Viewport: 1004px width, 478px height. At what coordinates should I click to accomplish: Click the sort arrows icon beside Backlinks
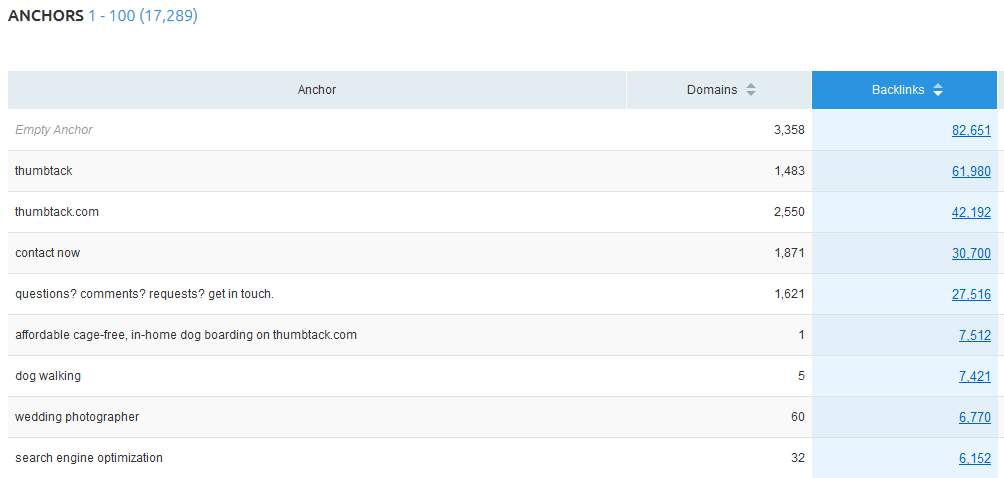click(x=937, y=90)
